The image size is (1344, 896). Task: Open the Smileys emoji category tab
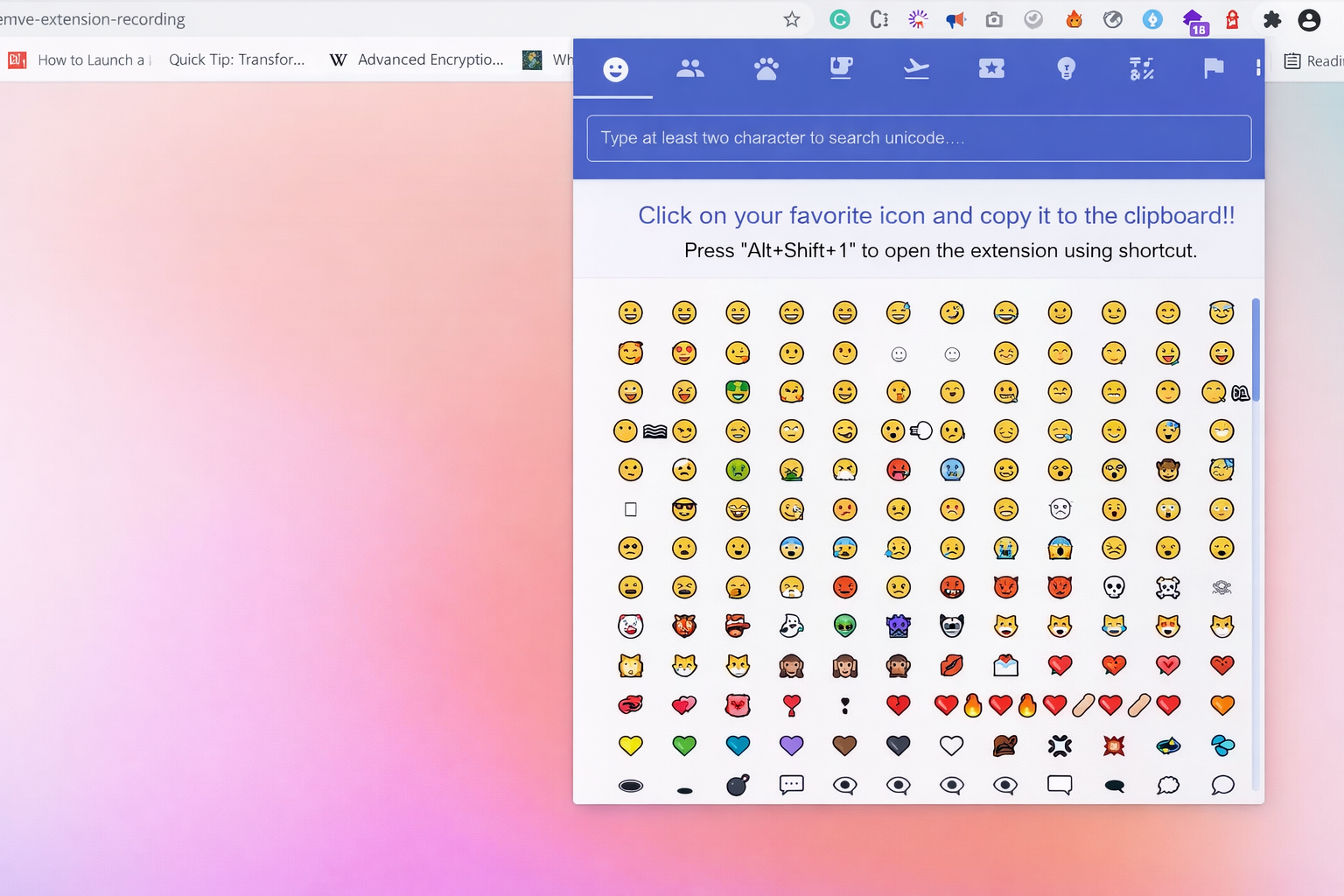pyautogui.click(x=613, y=69)
